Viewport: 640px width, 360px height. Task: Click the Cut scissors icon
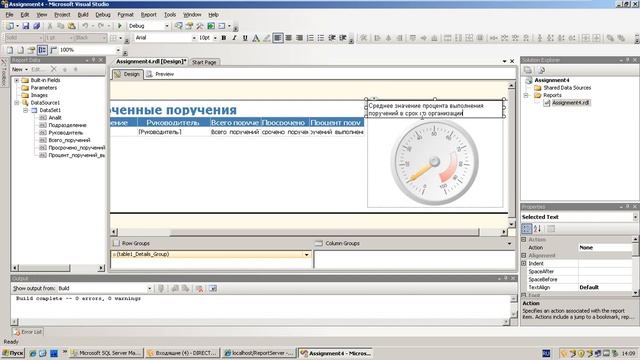click(x=50, y=26)
